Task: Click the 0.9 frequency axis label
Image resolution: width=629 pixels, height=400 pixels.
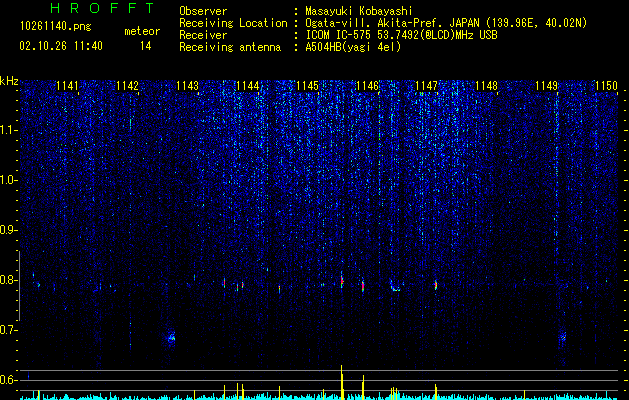Action: (8, 230)
